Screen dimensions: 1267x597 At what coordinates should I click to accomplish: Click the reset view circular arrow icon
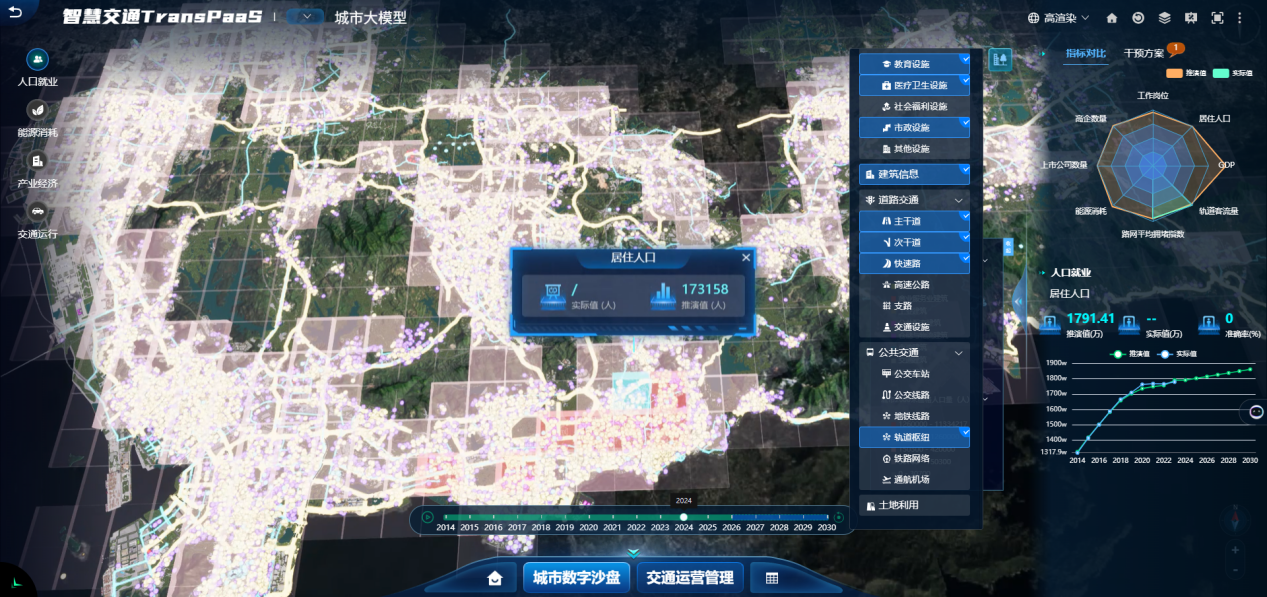point(1138,18)
